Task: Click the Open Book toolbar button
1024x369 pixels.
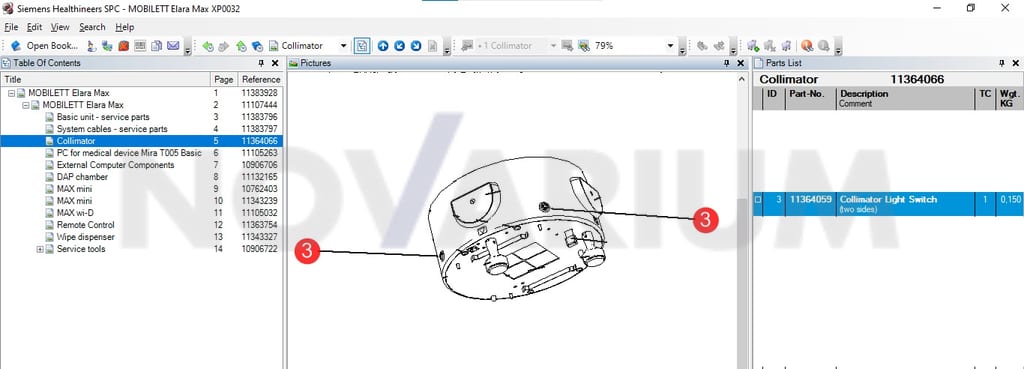Action: coord(45,46)
